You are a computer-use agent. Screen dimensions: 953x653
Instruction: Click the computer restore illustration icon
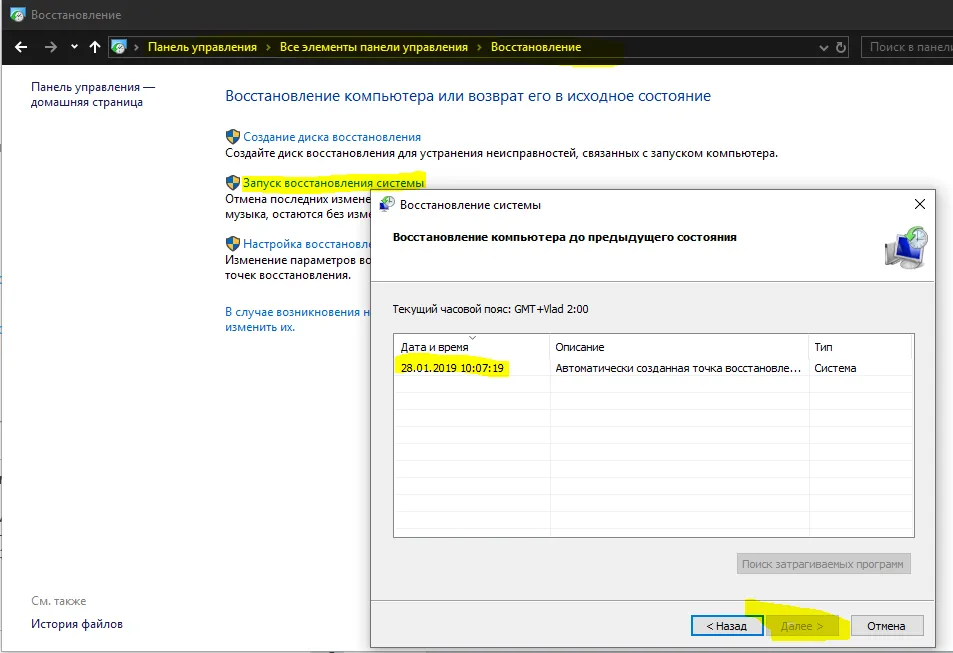click(x=906, y=247)
